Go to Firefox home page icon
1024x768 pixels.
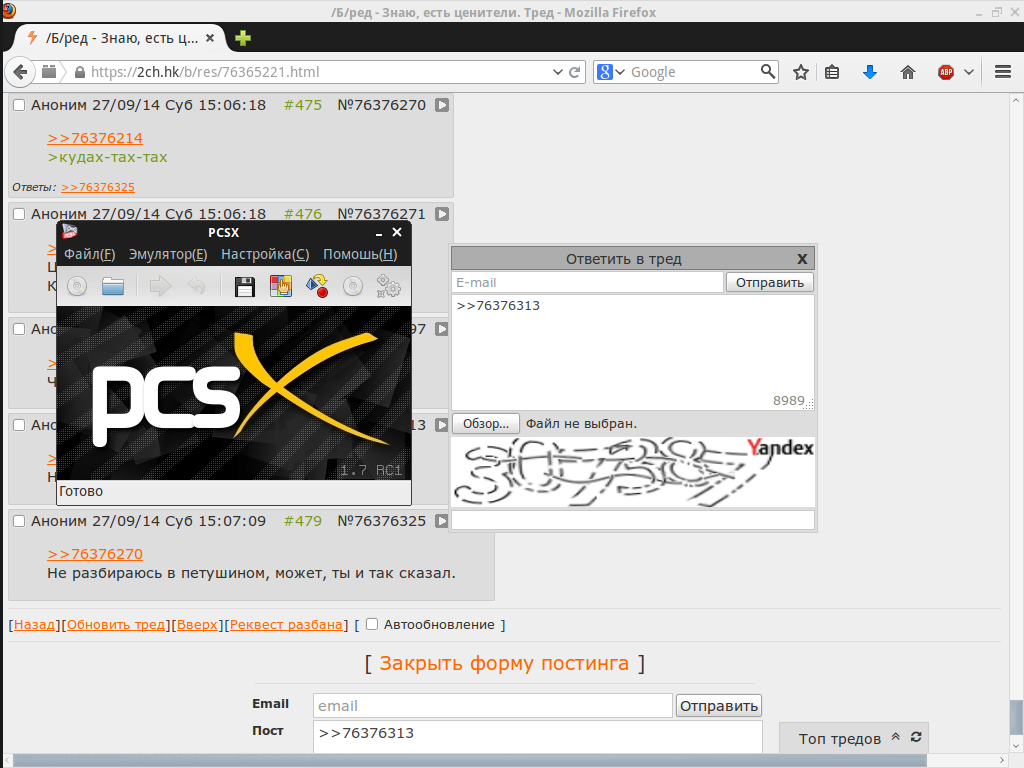click(908, 72)
